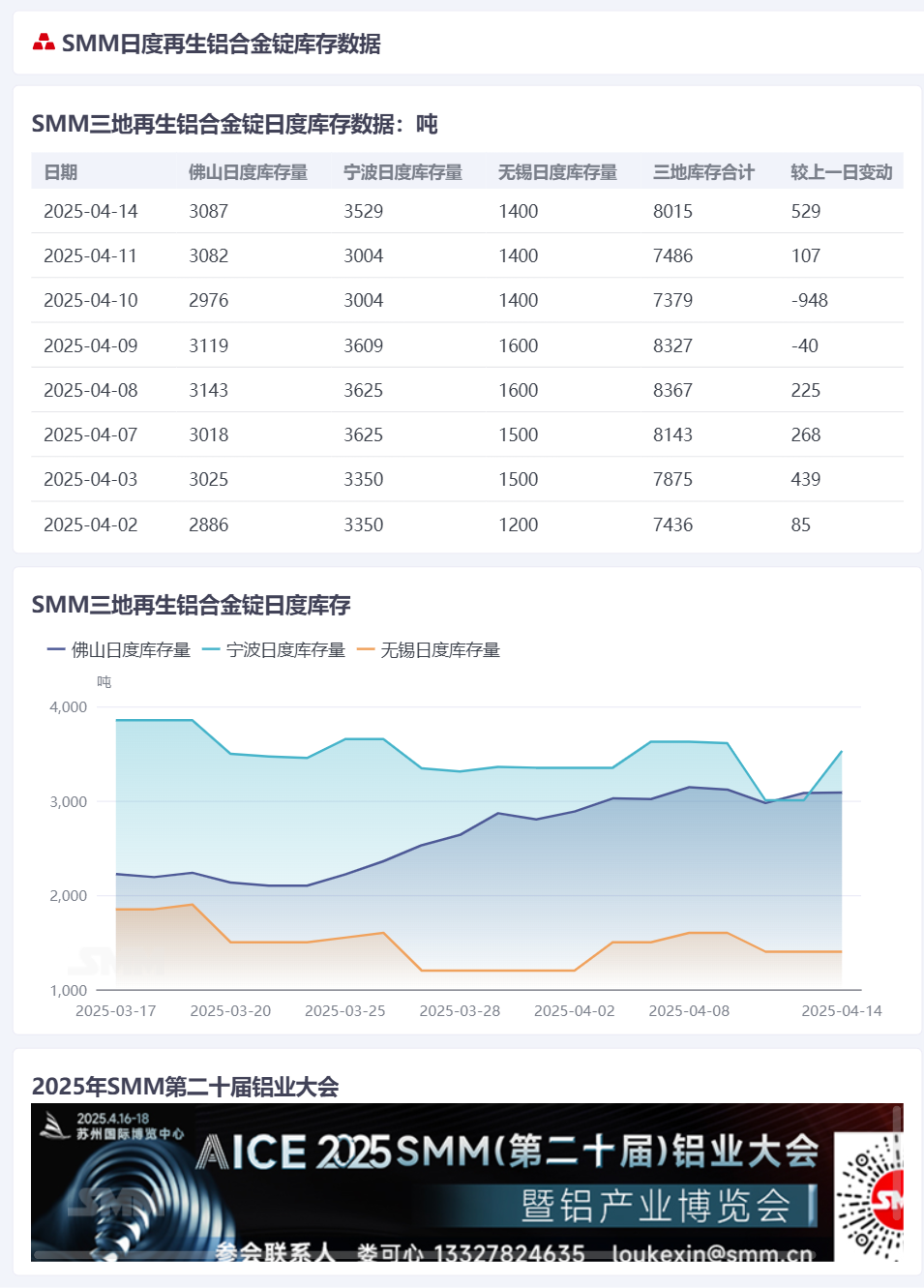Viewport: 924px width, 1288px height.
Task: Click the 日期 column header
Action: click(x=60, y=172)
